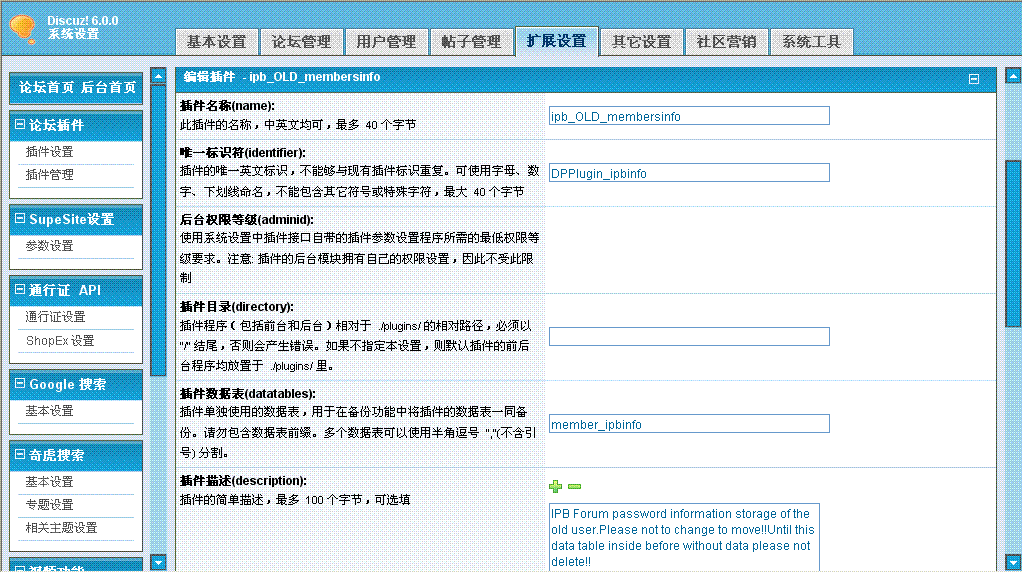Click main page scrollbar up arrow
Viewport: 1022px width, 572px height.
1013,76
